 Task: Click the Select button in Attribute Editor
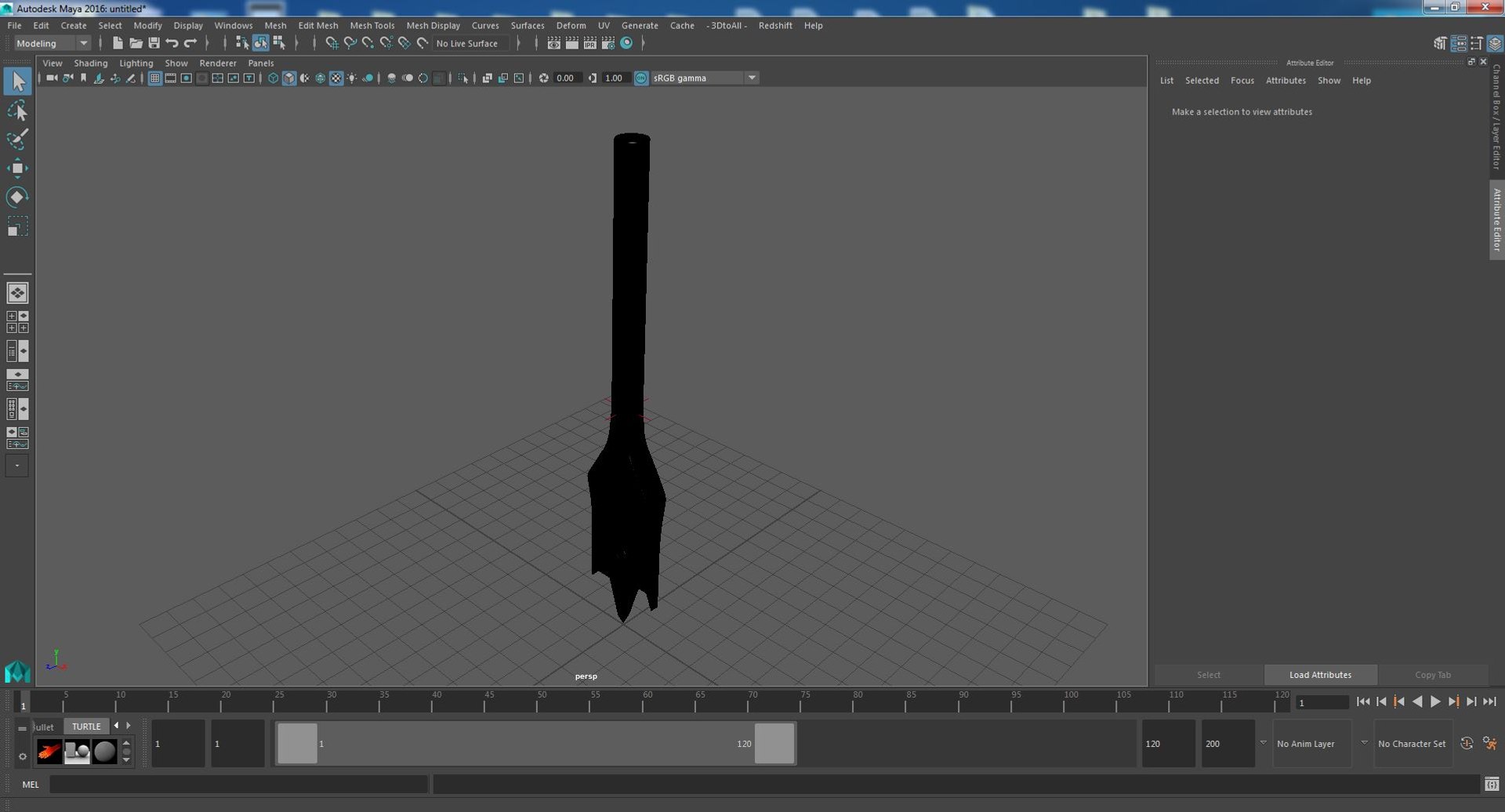tap(1208, 675)
